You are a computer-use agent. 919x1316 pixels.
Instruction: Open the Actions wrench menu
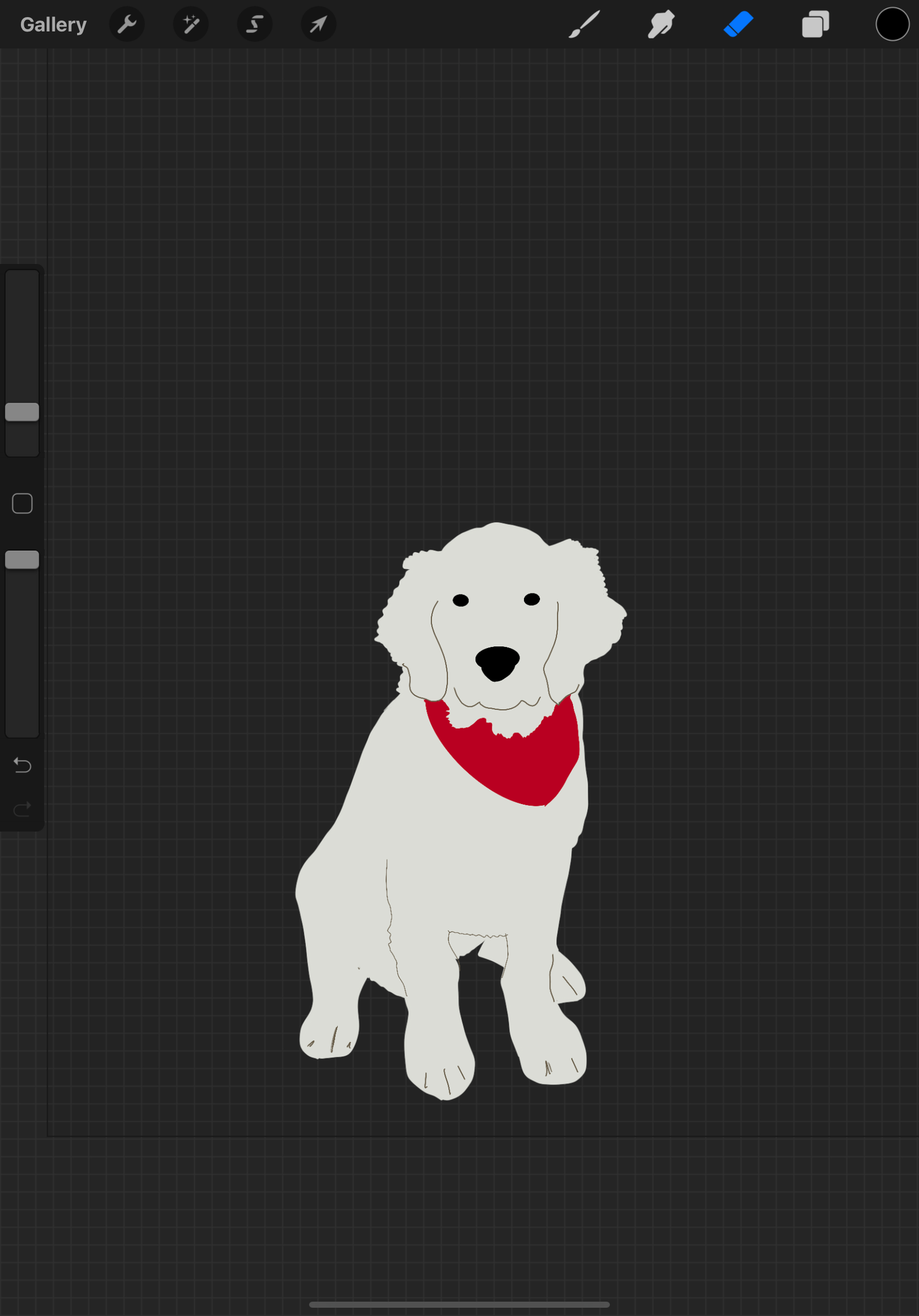point(127,25)
